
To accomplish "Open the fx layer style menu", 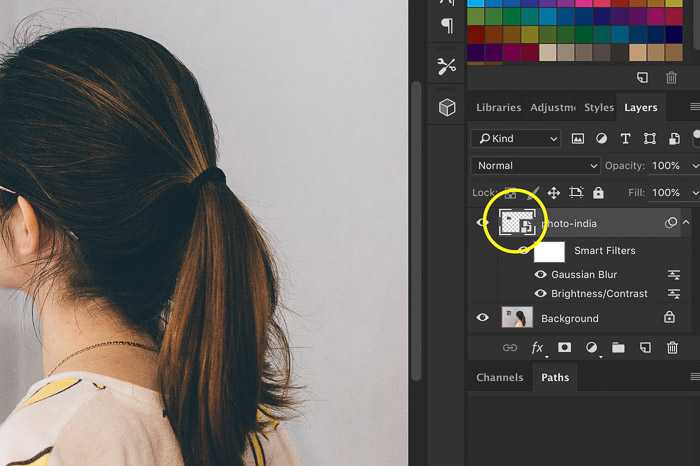I will coord(538,348).
